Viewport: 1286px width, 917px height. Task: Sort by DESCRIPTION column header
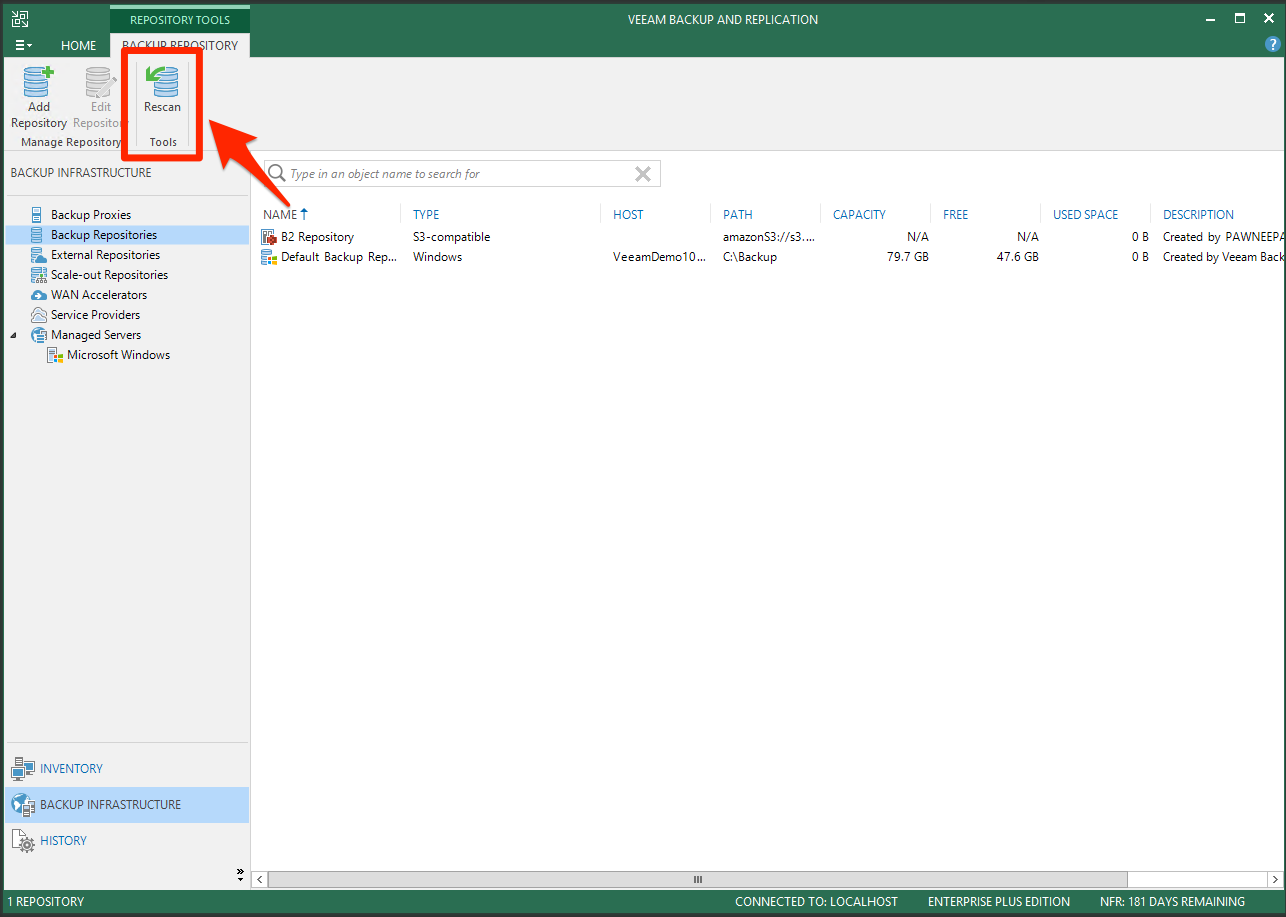tap(1199, 214)
